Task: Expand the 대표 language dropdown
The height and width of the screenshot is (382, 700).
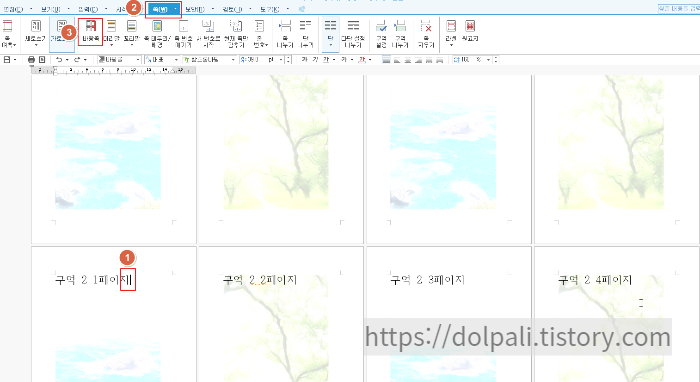Action: [176, 59]
